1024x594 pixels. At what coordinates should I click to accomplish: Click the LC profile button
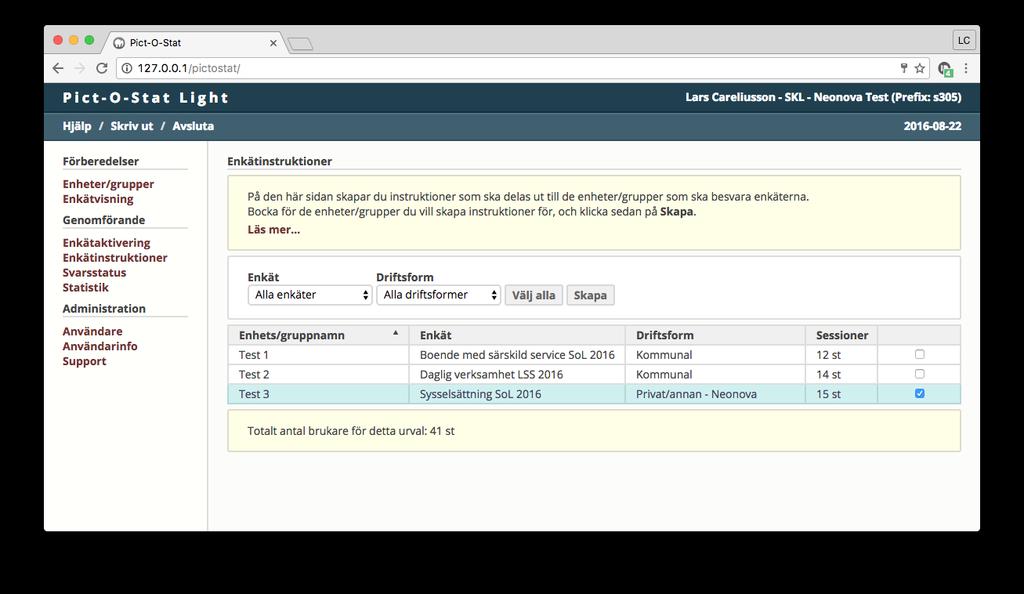point(964,40)
